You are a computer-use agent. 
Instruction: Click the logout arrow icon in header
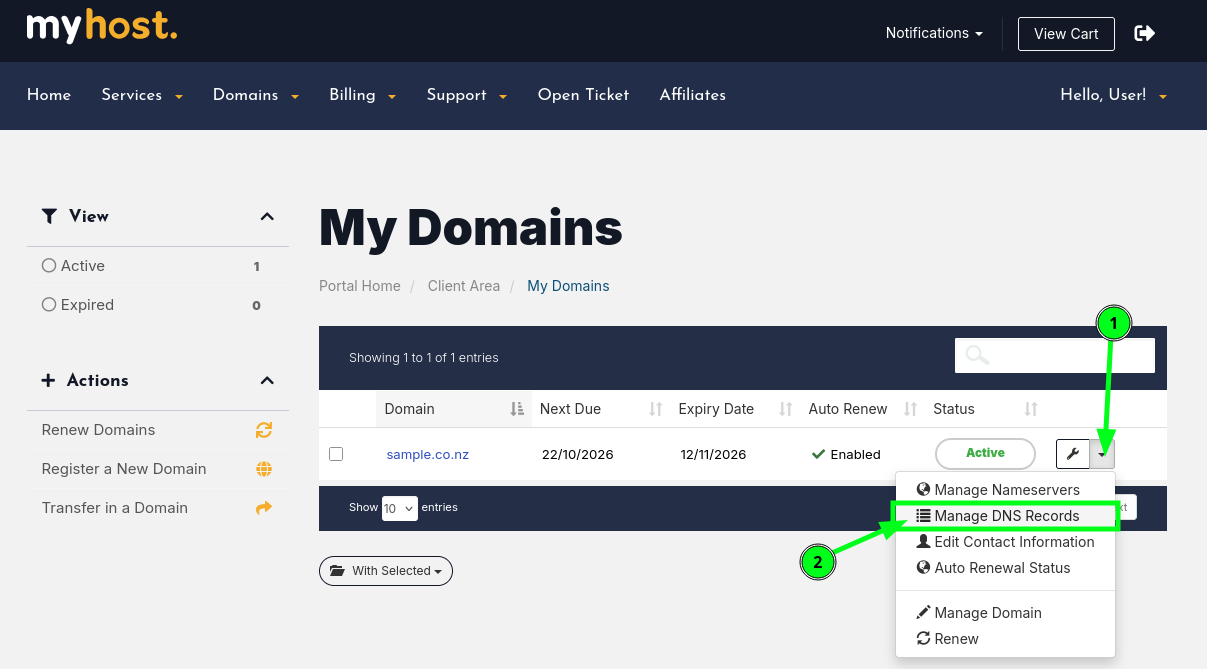point(1145,33)
